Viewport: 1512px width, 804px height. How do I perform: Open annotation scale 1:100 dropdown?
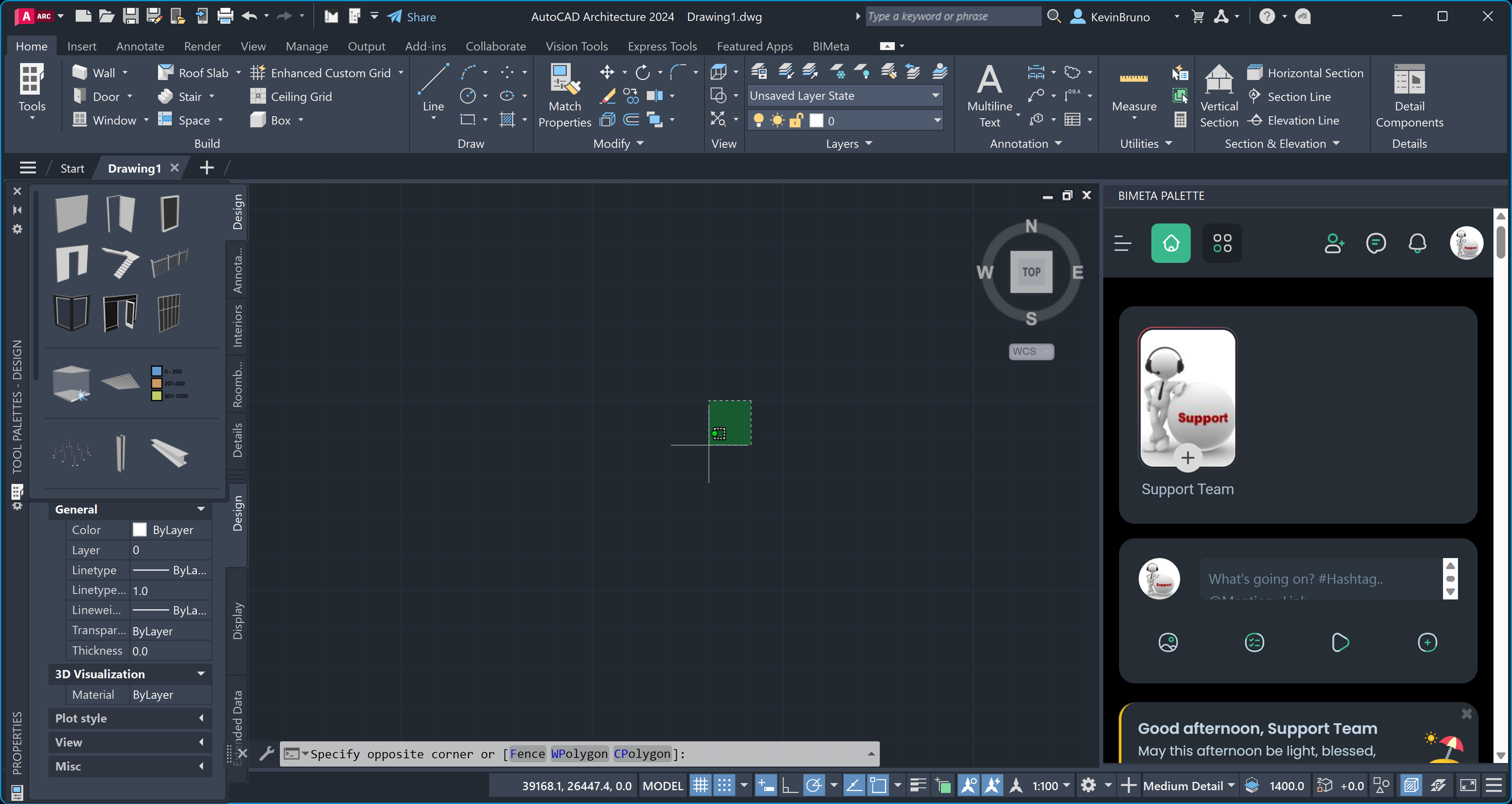coord(1051,785)
